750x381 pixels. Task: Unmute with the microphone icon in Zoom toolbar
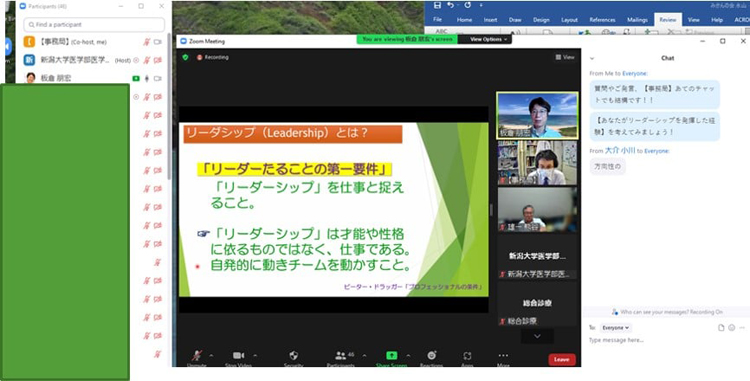197,355
